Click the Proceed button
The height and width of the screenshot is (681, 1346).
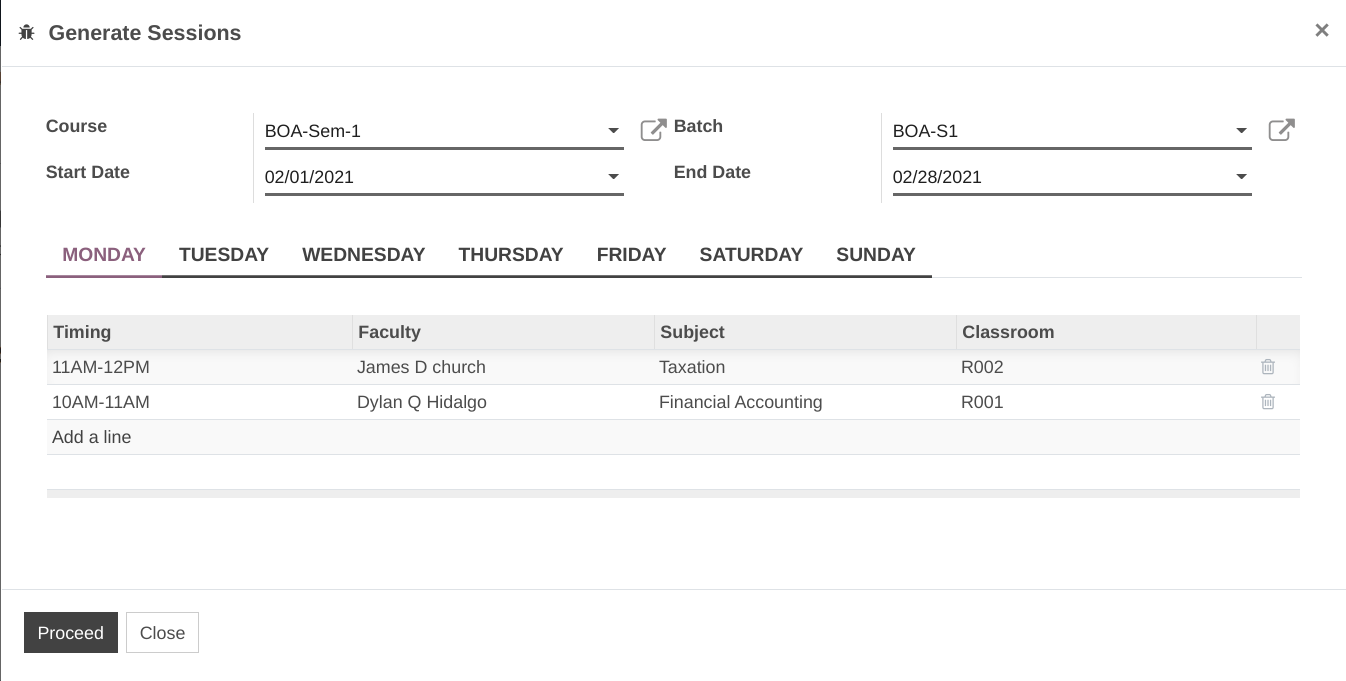coord(71,633)
